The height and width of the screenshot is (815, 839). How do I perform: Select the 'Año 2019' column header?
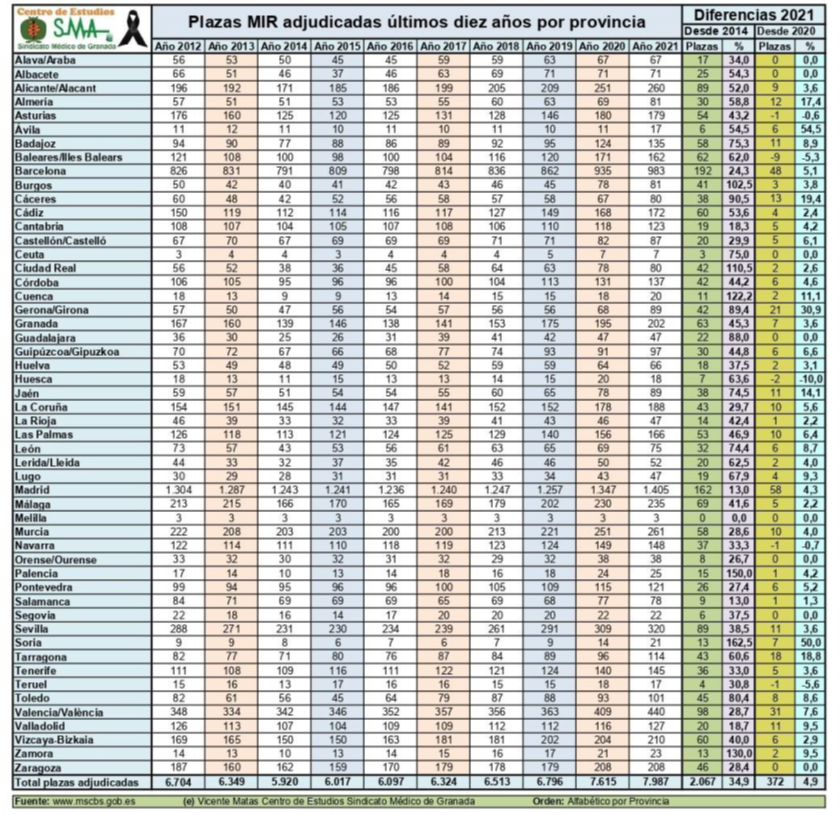point(549,47)
